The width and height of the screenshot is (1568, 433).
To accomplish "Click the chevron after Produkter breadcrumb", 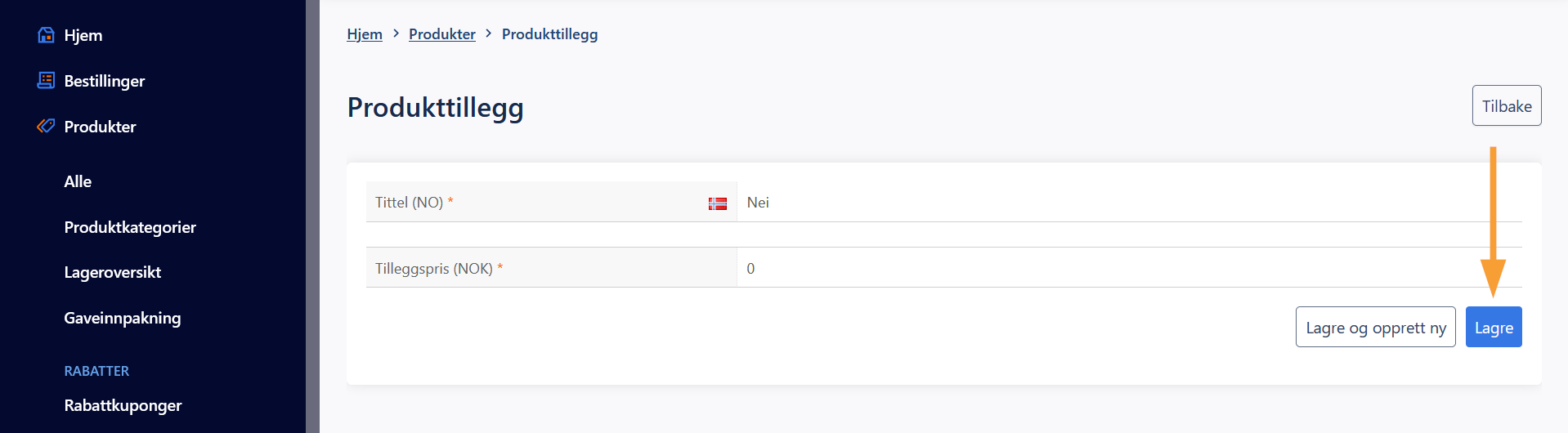I will [489, 33].
